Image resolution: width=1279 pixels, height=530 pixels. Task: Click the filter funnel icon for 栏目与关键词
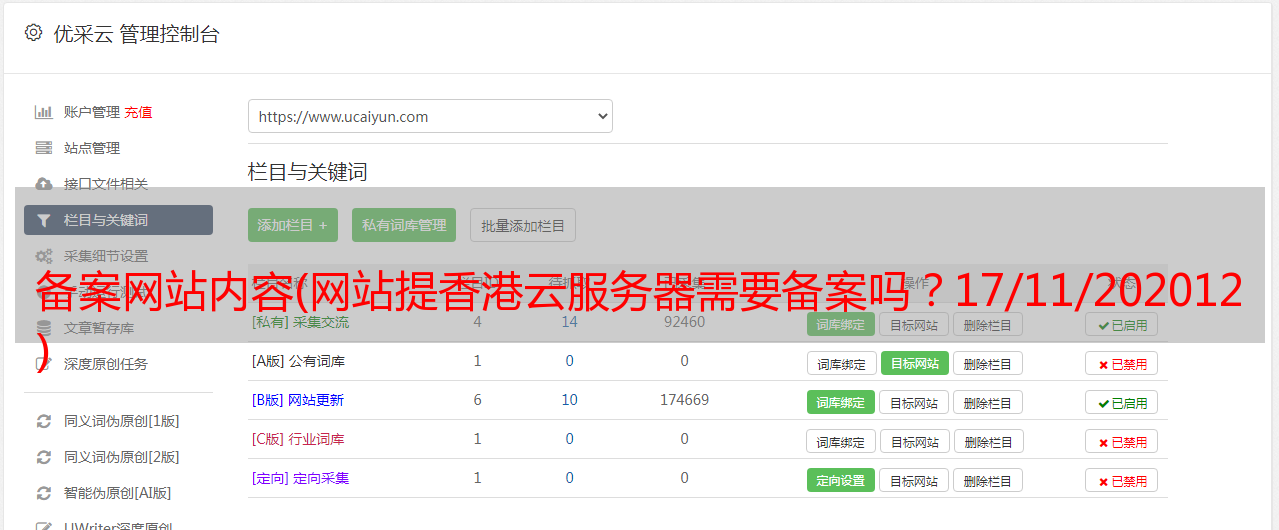pos(43,220)
